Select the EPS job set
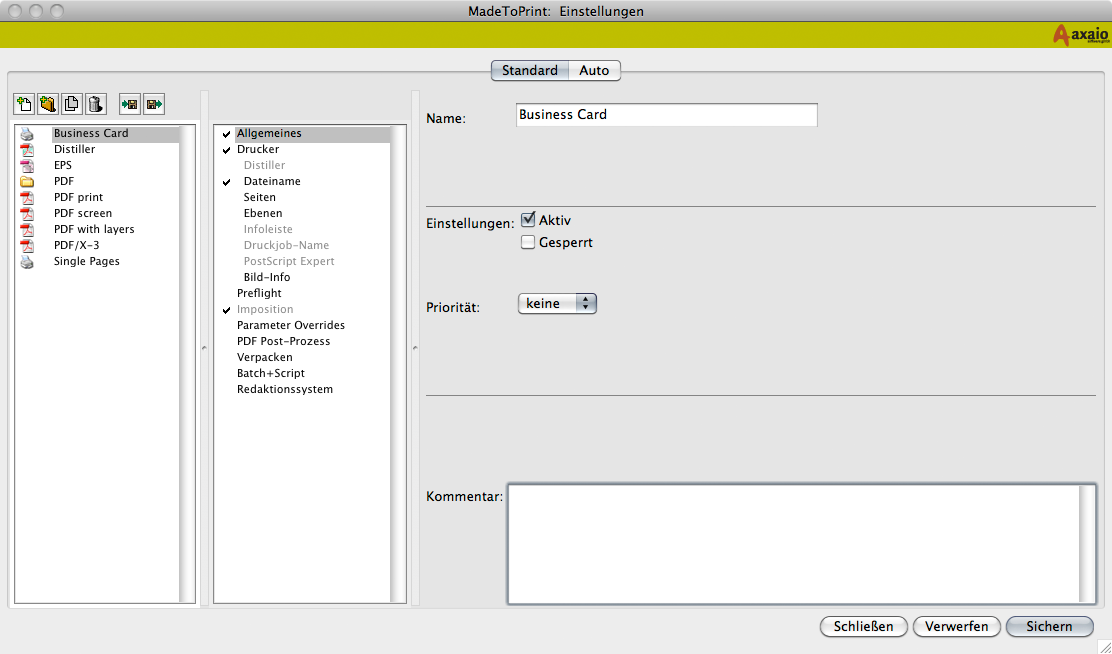 pos(63,165)
